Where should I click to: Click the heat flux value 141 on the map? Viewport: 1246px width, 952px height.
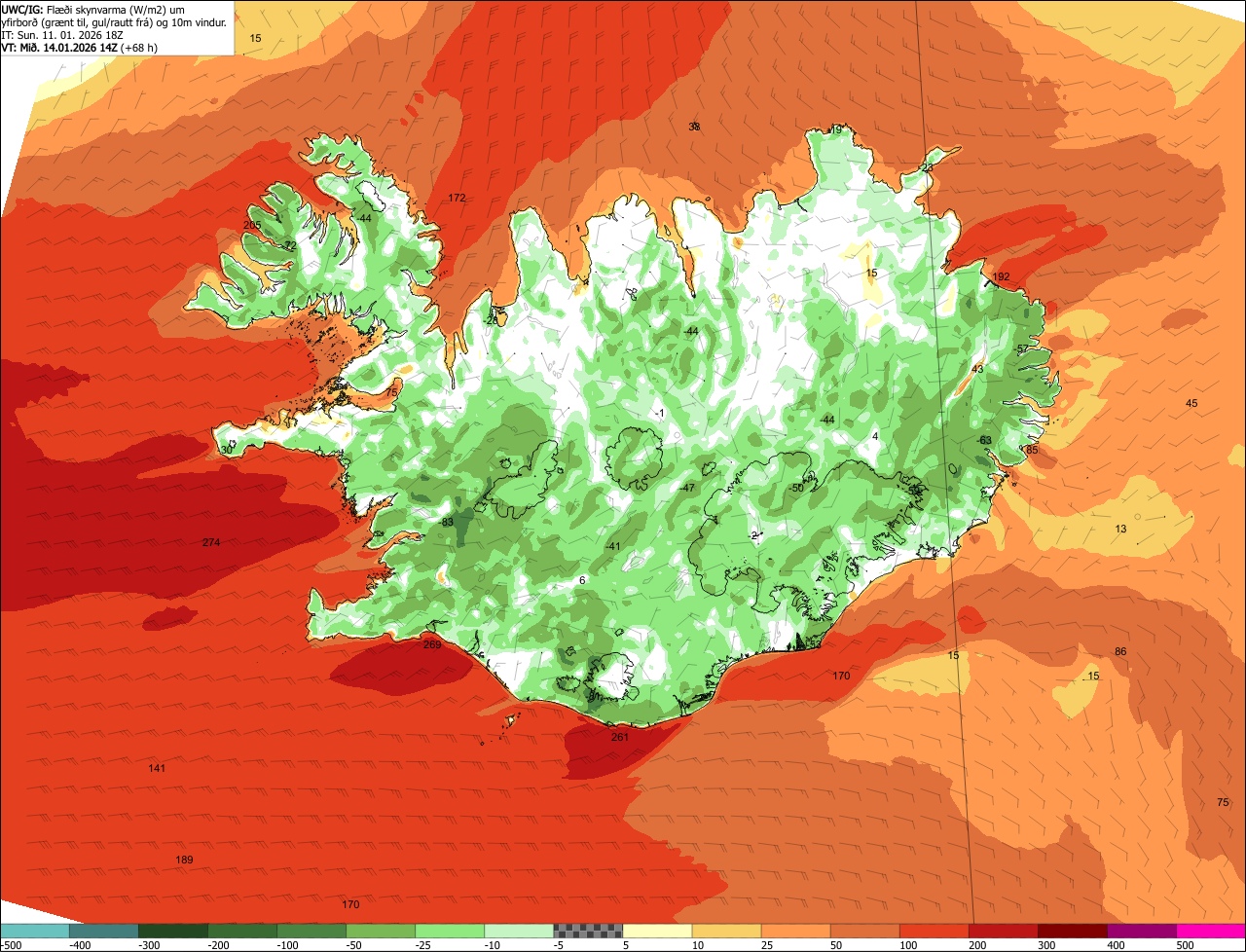(x=157, y=768)
